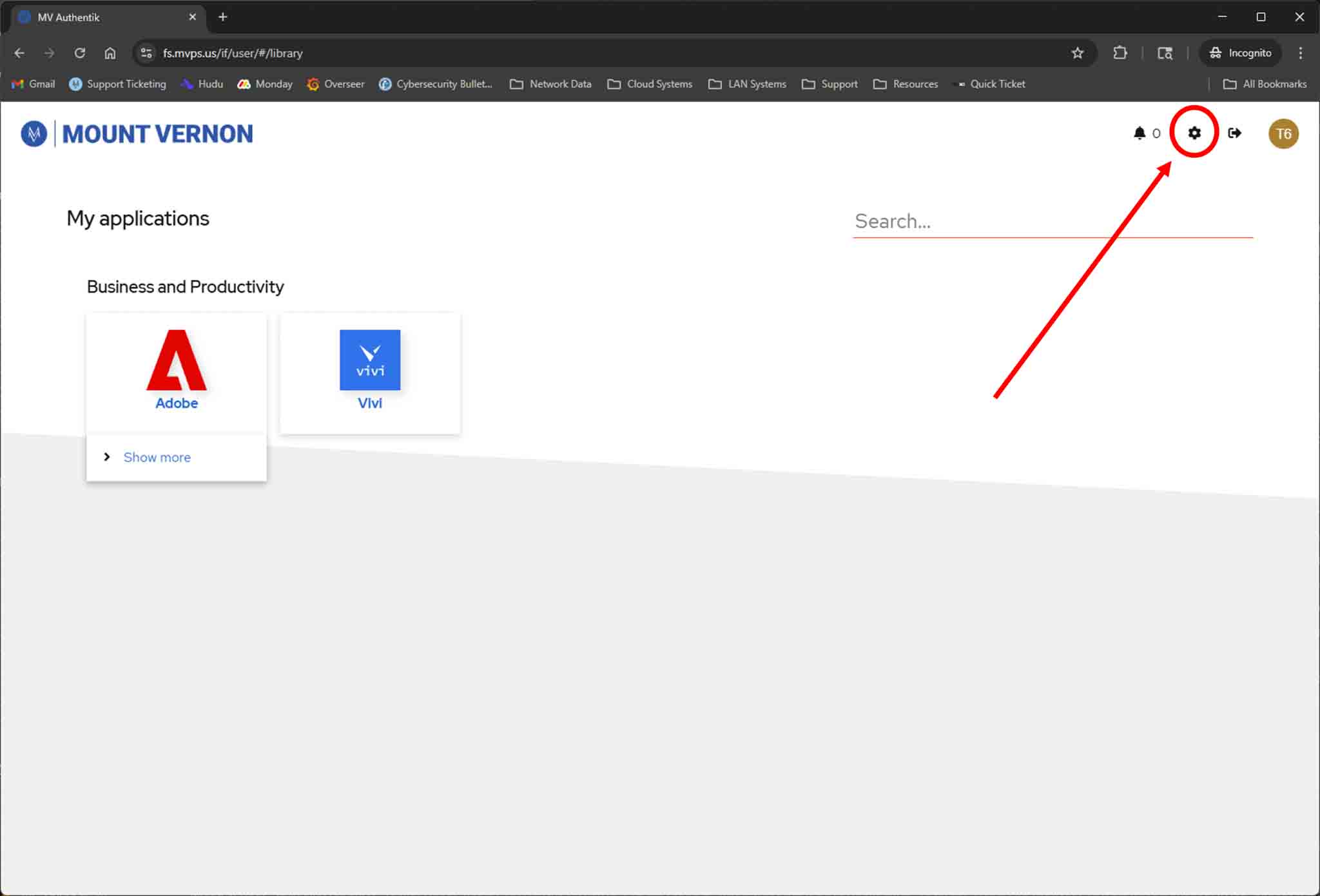This screenshot has height=896, width=1320.
Task: Click the Mount Vernon logo
Action: pyautogui.click(x=137, y=133)
